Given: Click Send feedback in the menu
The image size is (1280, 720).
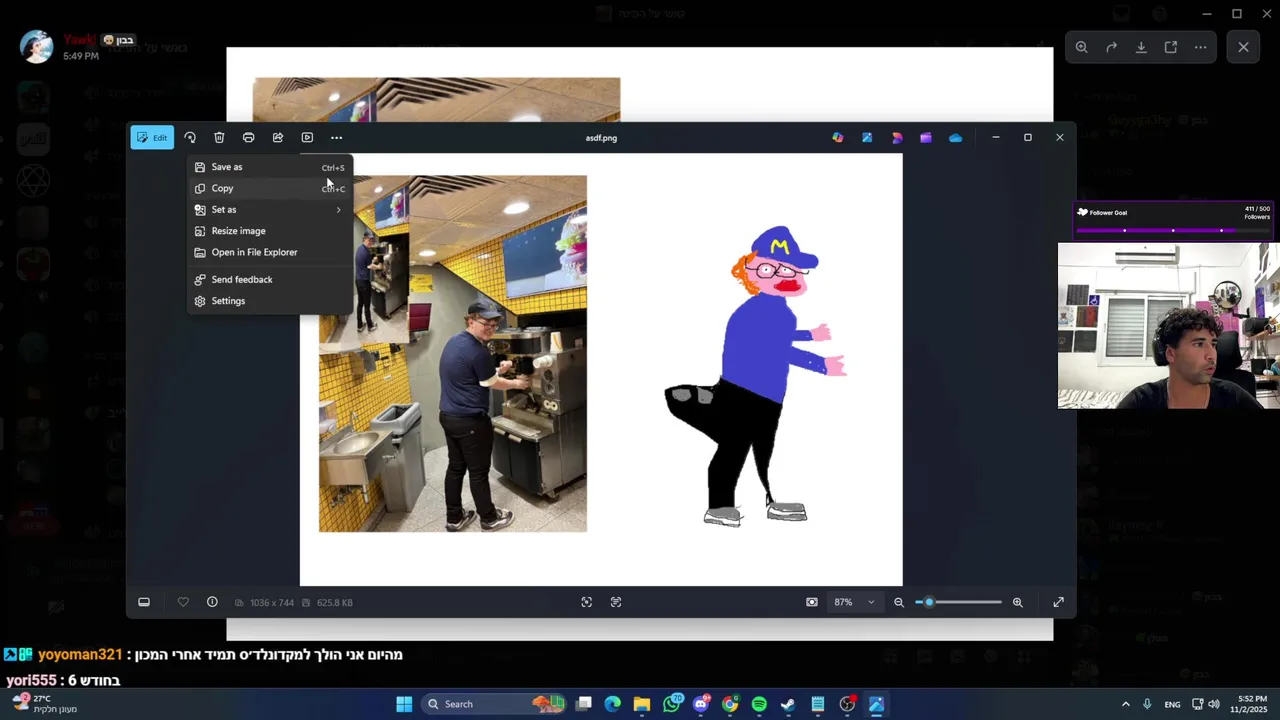Looking at the screenshot, I should (270, 279).
